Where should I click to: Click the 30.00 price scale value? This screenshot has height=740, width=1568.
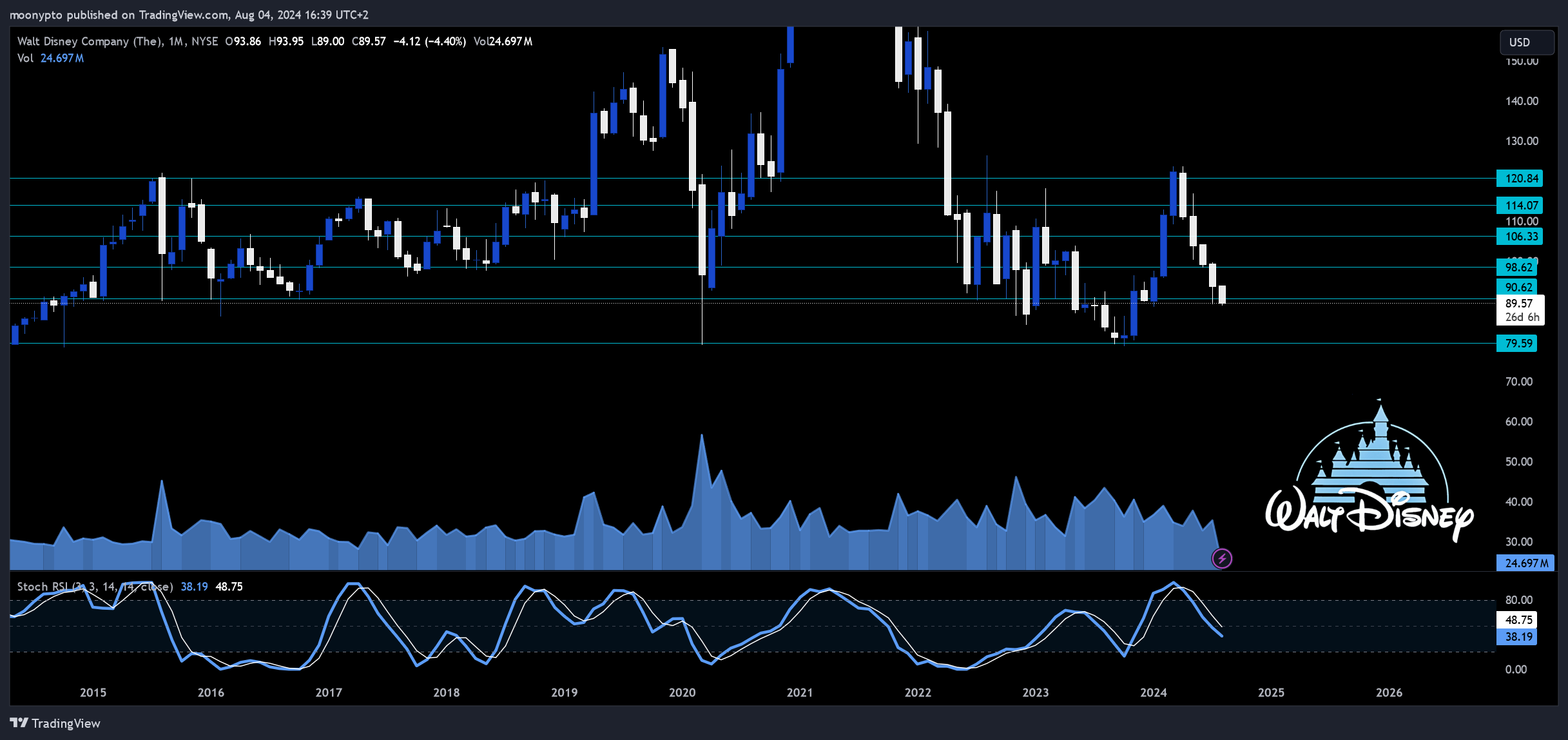1519,541
